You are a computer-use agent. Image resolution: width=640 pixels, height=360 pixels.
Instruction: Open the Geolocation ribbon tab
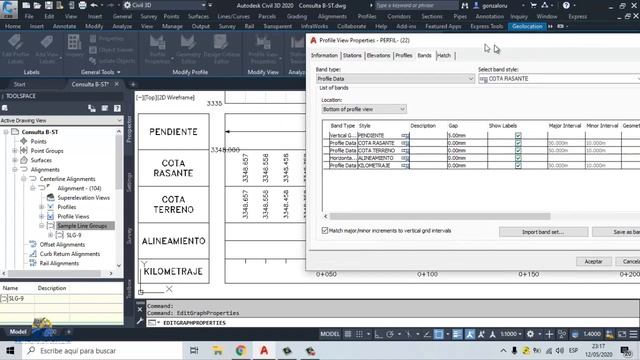[527, 27]
